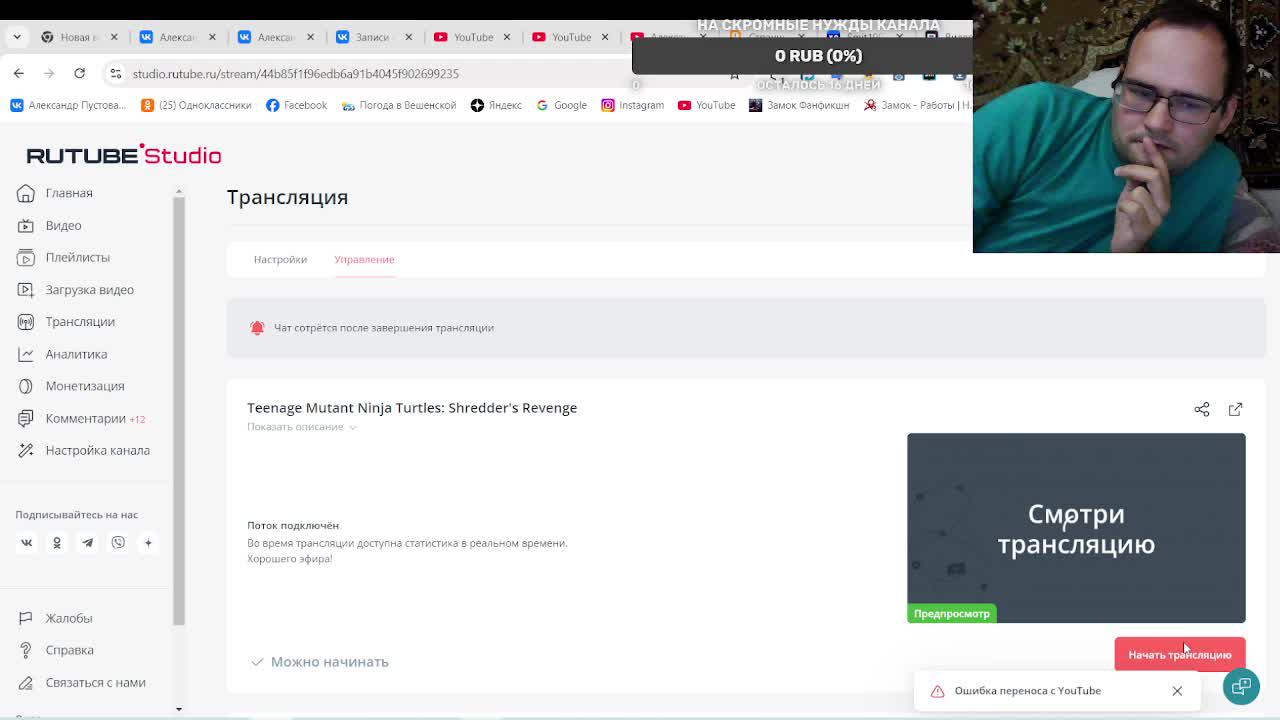The height and width of the screenshot is (720, 1280).
Task: Click the Можно начинать status text
Action: [x=329, y=662]
